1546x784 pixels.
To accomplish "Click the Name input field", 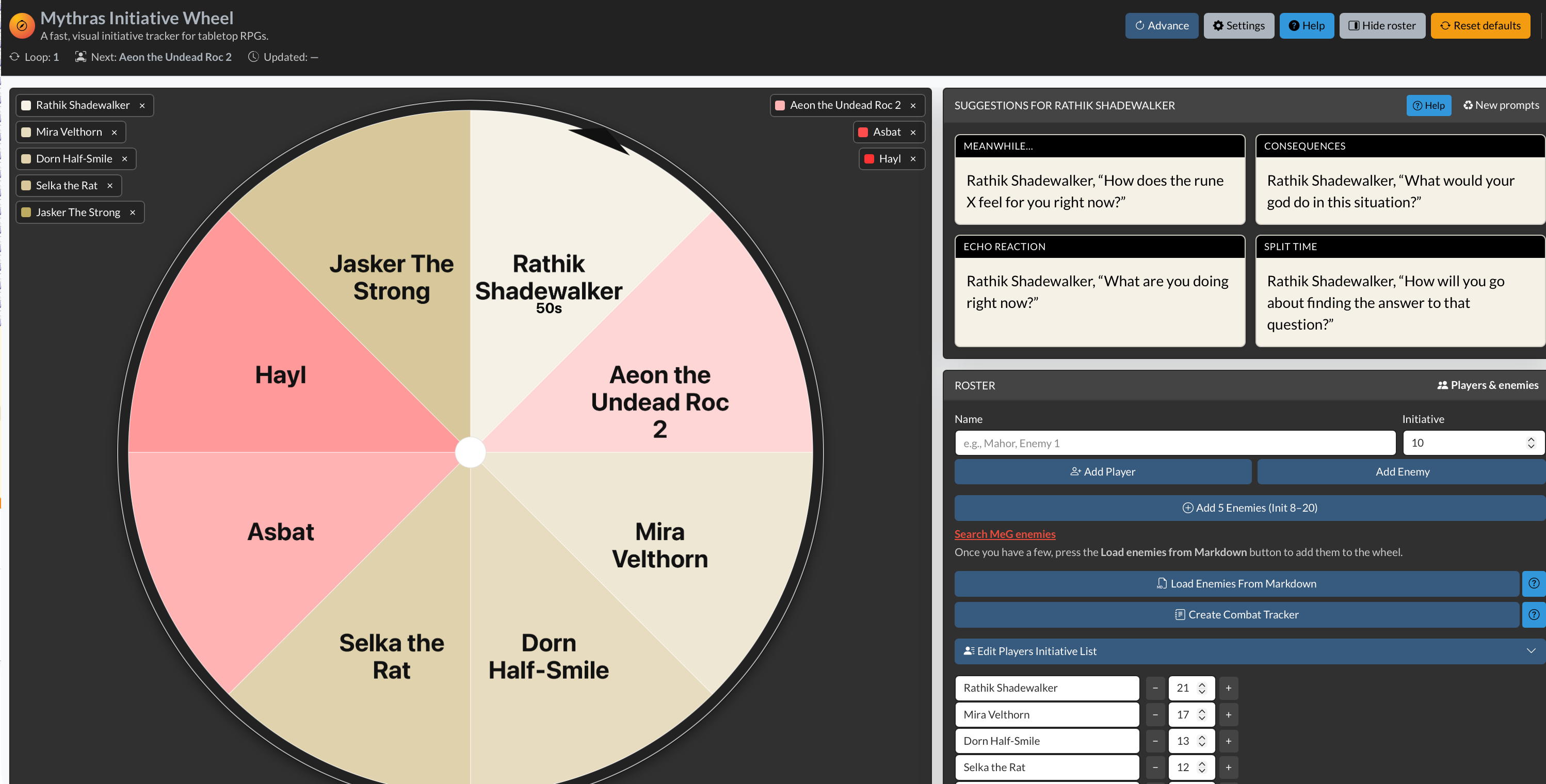I will [x=1174, y=443].
